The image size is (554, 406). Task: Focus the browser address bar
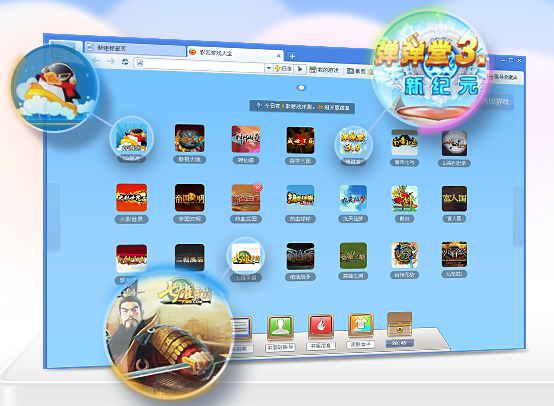199,65
